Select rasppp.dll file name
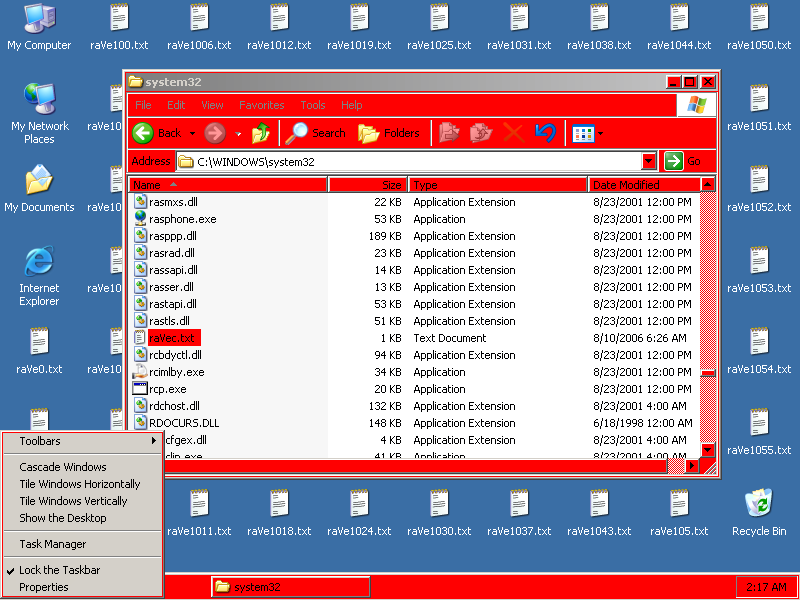Screen dimensions: 800x600 [172, 236]
